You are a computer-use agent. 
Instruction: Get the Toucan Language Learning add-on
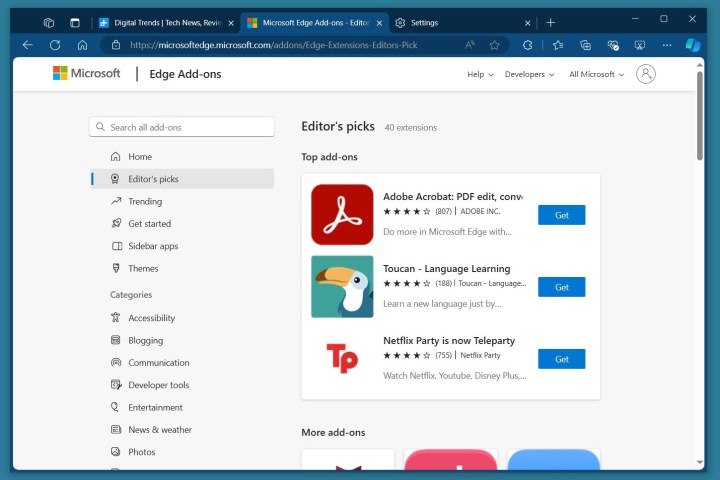pyautogui.click(x=561, y=287)
